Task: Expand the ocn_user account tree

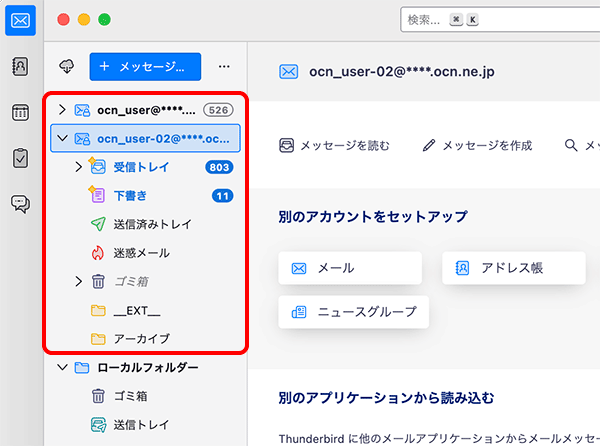Action: pyautogui.click(x=62, y=109)
